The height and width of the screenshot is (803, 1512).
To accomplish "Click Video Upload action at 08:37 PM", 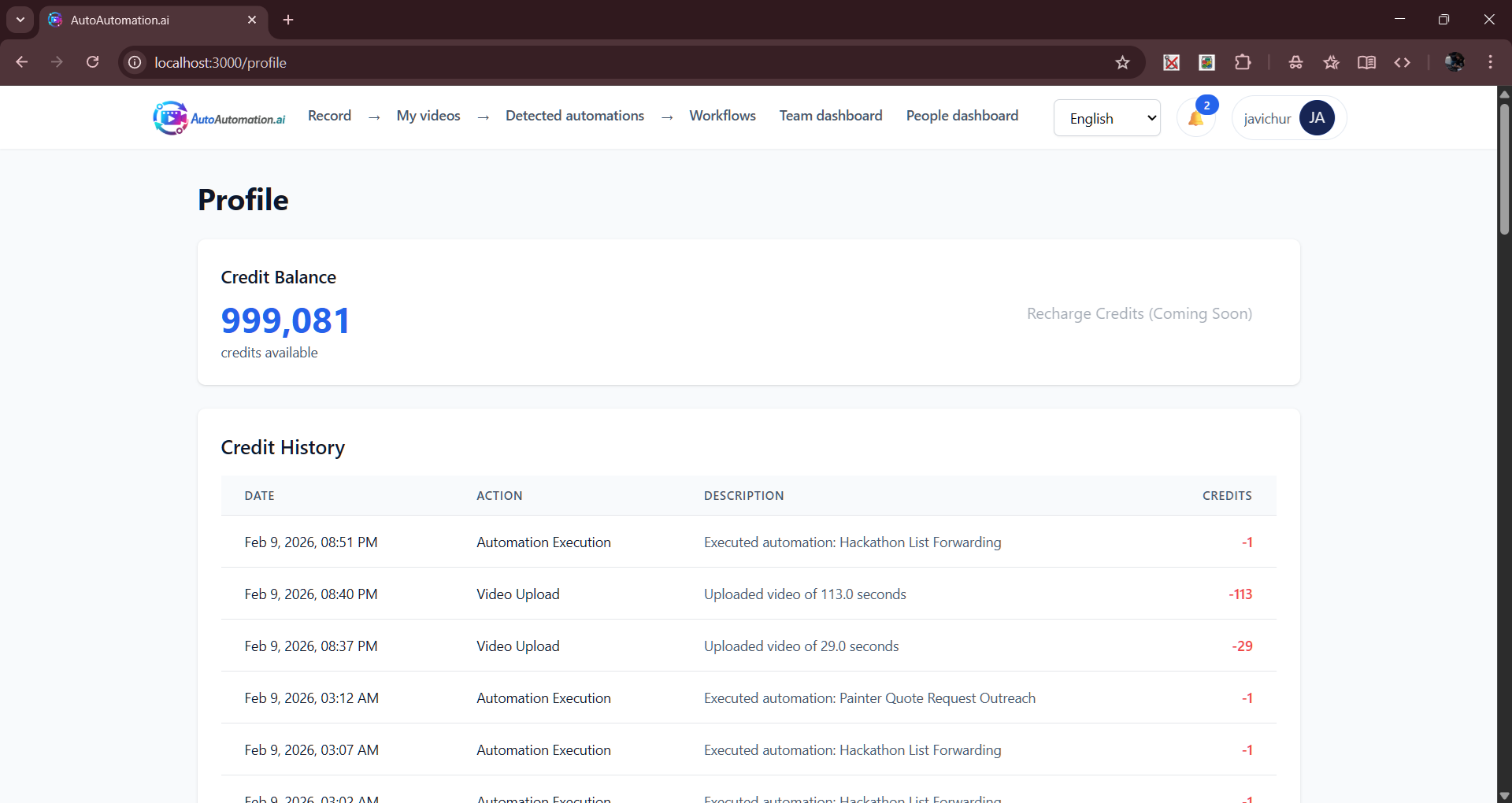I will click(x=518, y=646).
